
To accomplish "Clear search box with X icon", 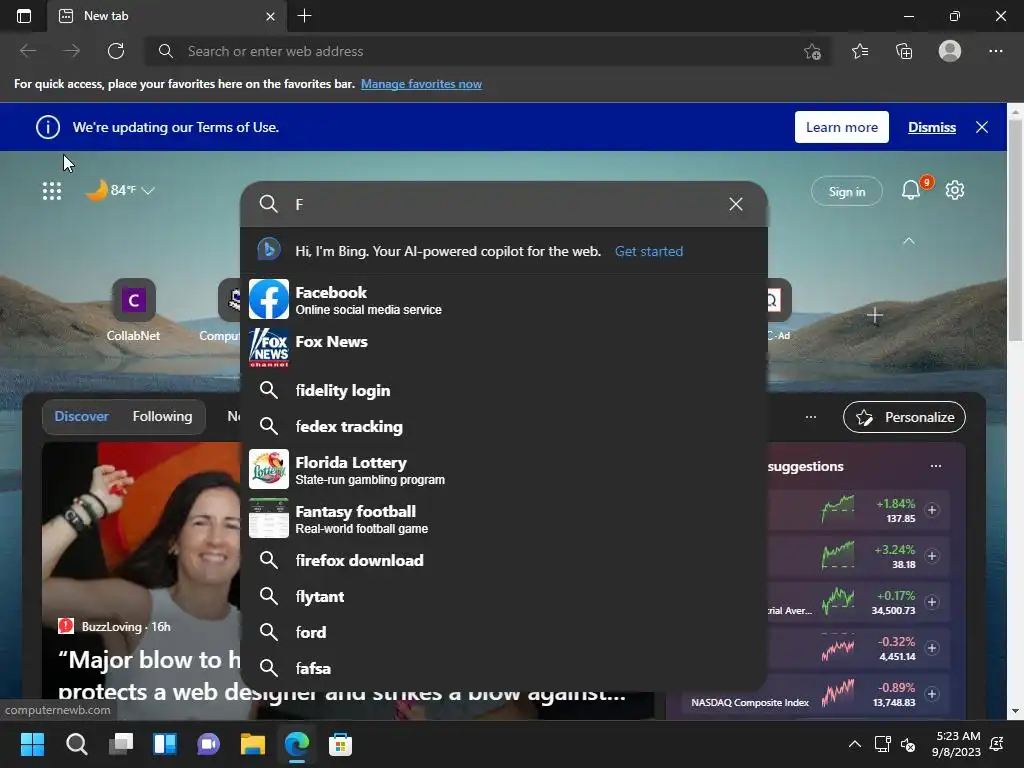I will coord(736,204).
